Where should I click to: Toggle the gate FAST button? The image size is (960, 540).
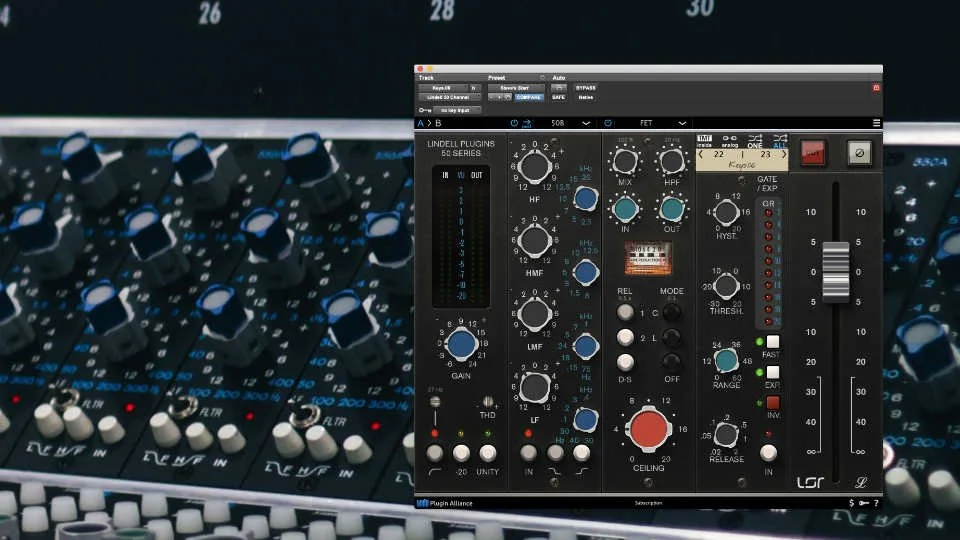773,342
